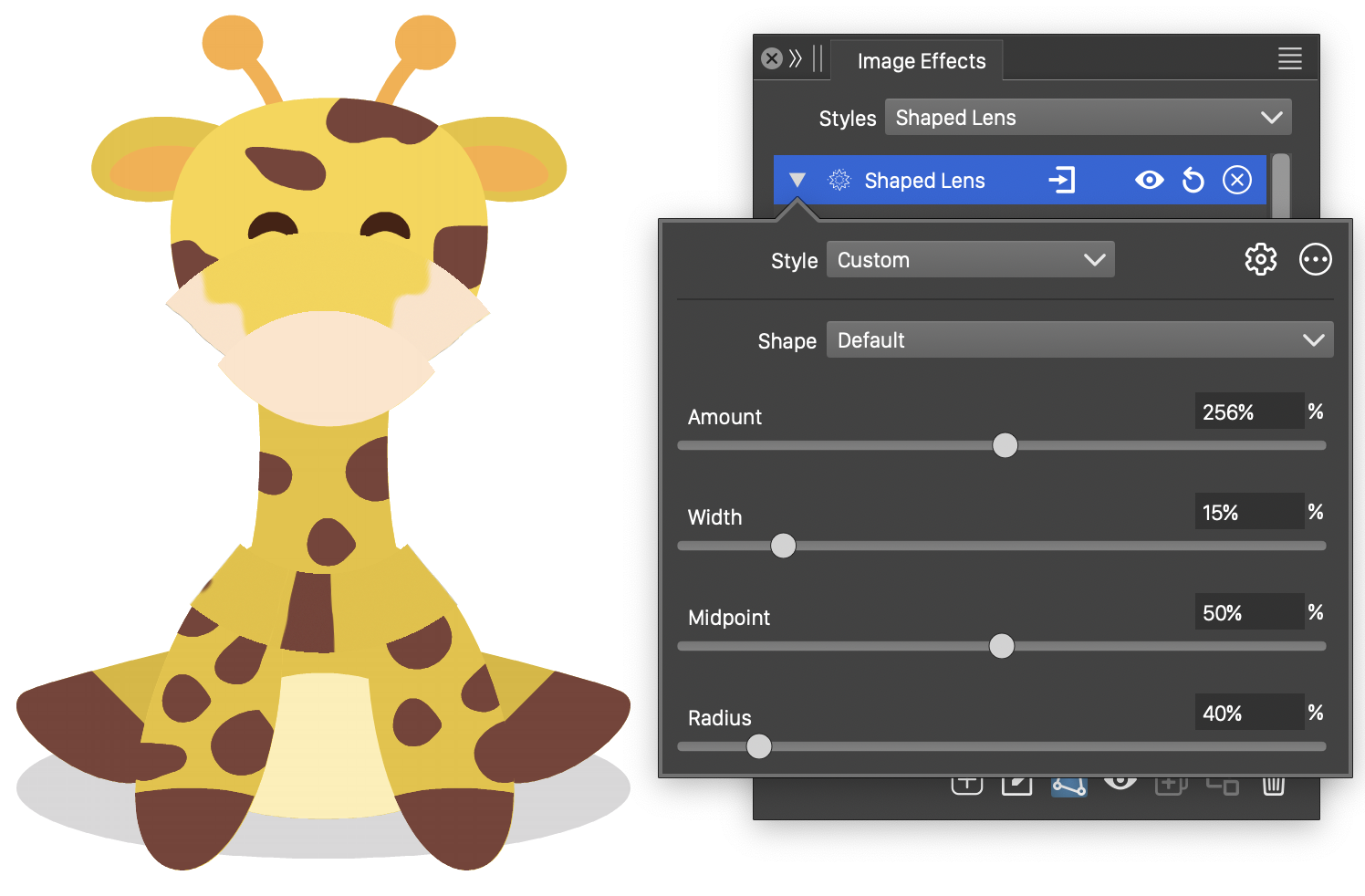Screen dimensions: 1365x896
Task: Click the highlighted node path icon
Action: click(x=1068, y=787)
